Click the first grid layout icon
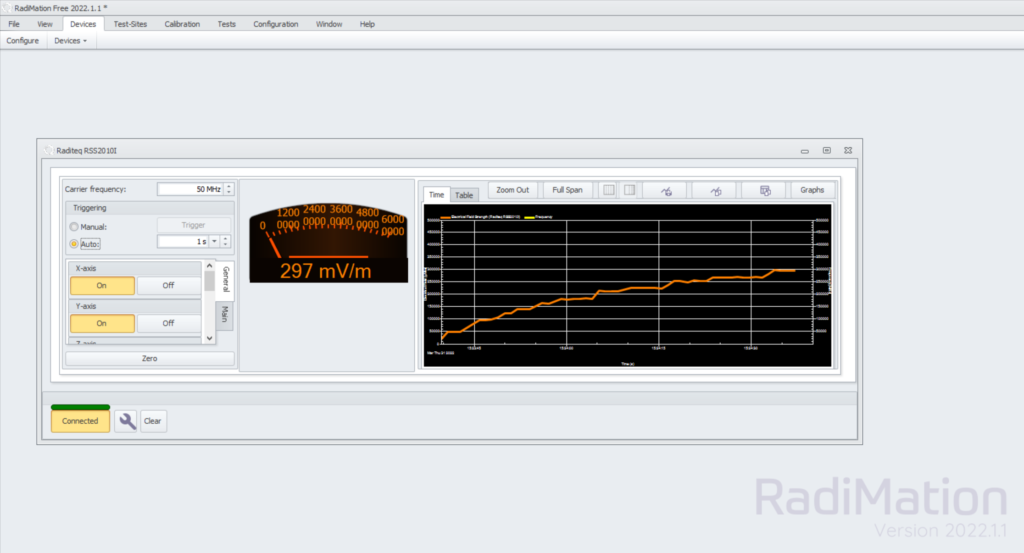 point(608,190)
